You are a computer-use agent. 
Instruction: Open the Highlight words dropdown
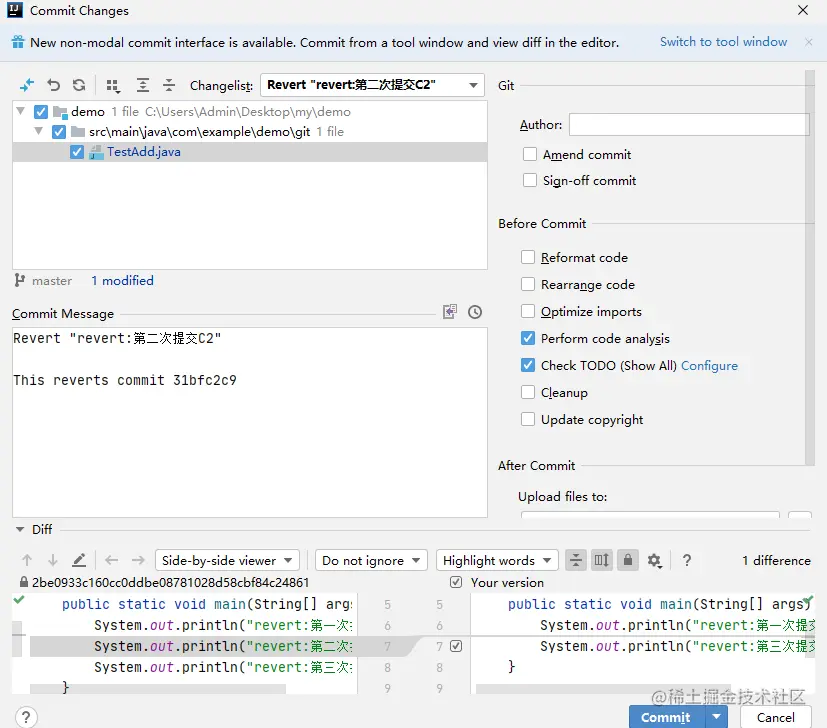pyautogui.click(x=497, y=560)
